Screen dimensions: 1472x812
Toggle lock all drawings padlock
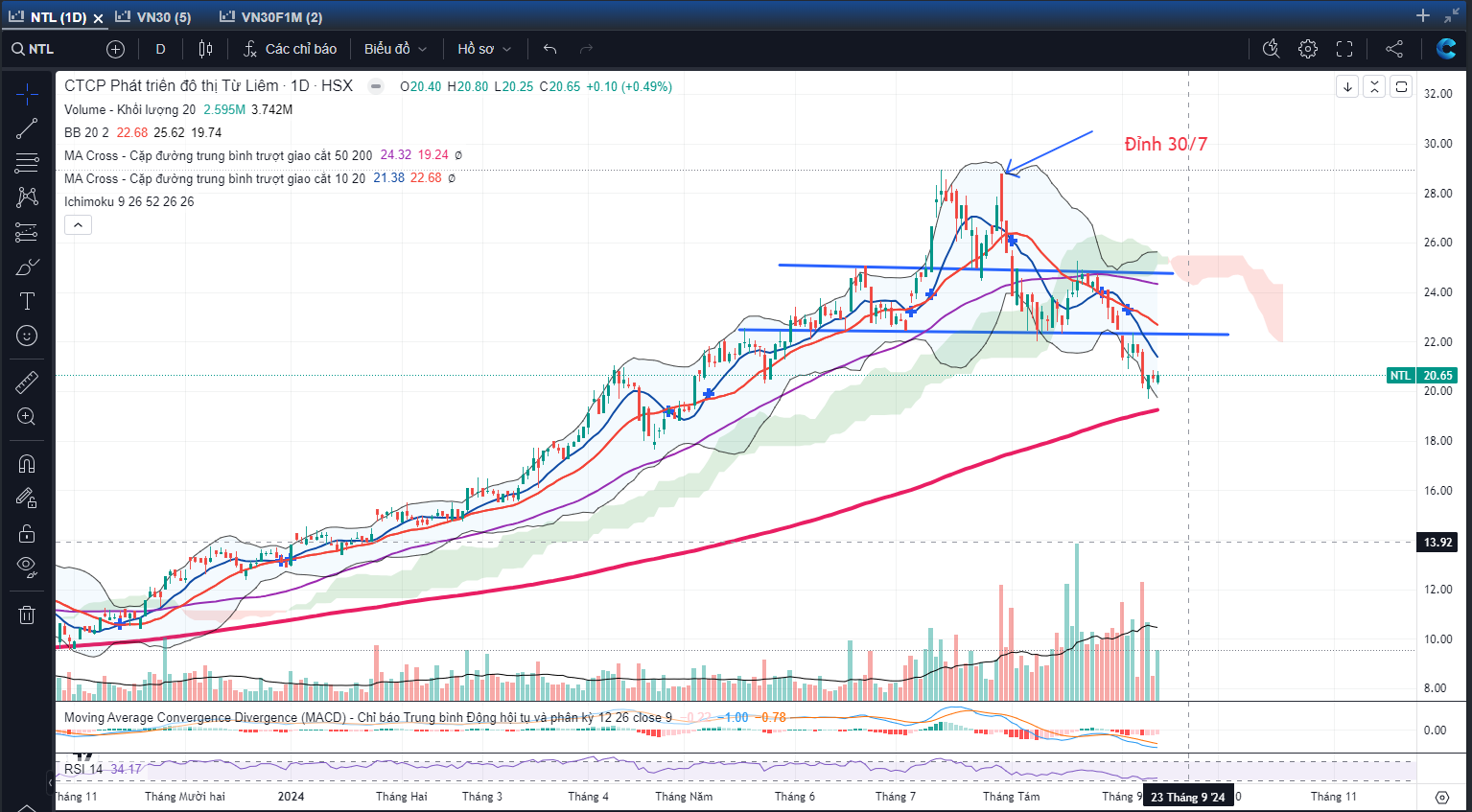point(27,533)
